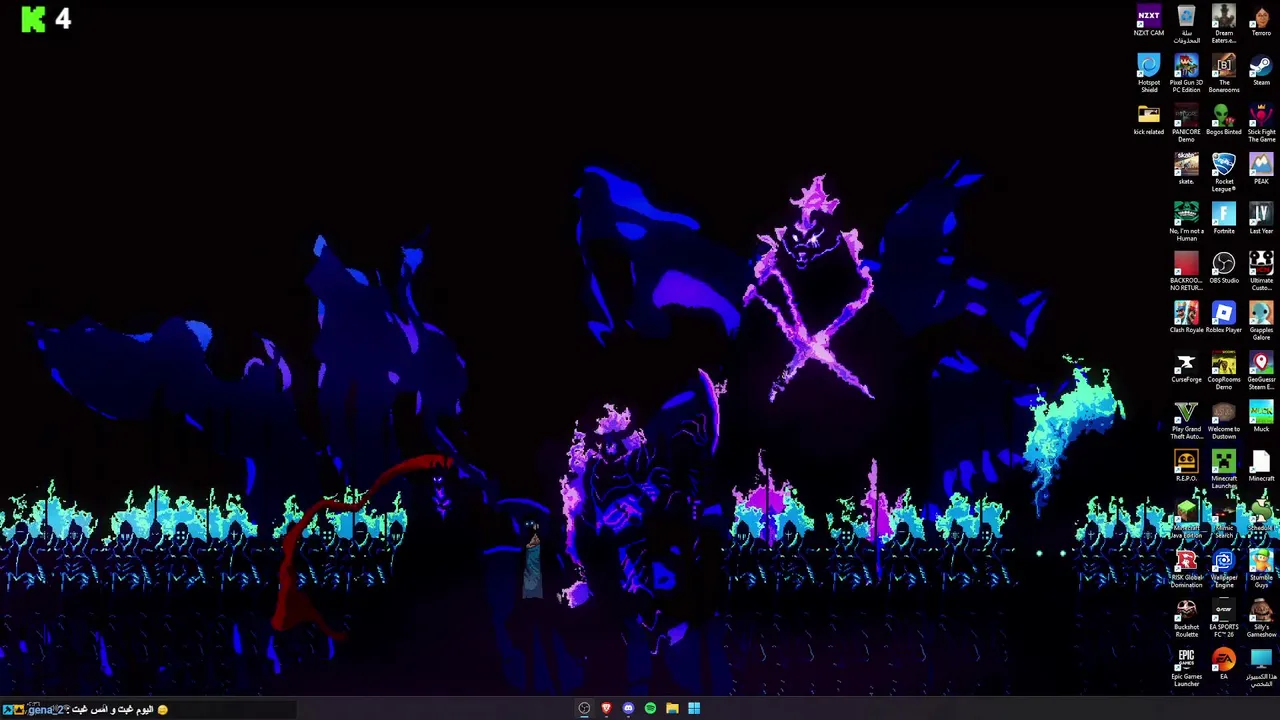Open the Ultimate Custom Night shortcut
This screenshot has width=1280, height=720.
pos(1261,272)
